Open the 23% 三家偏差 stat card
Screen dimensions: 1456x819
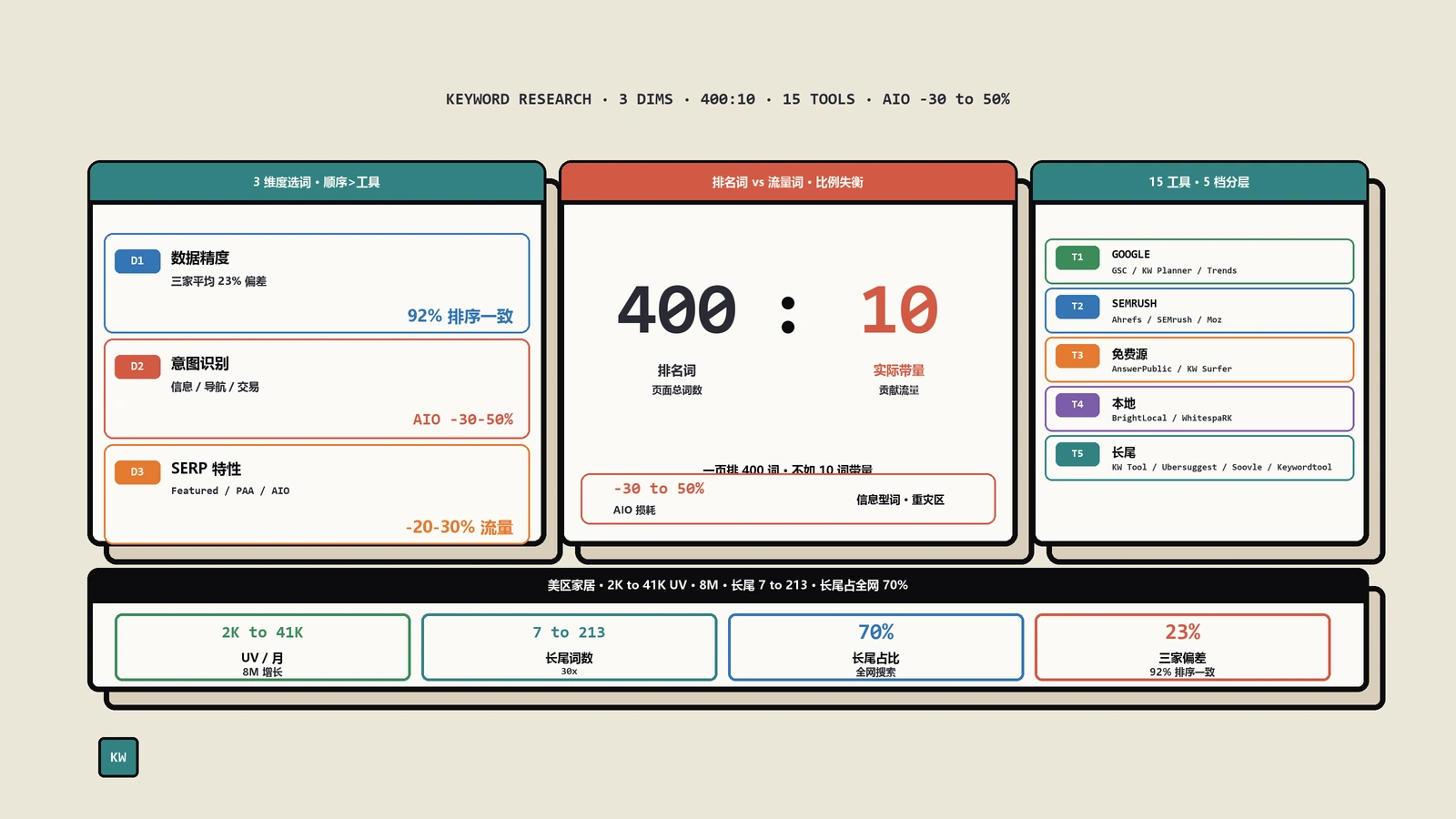click(x=1183, y=647)
